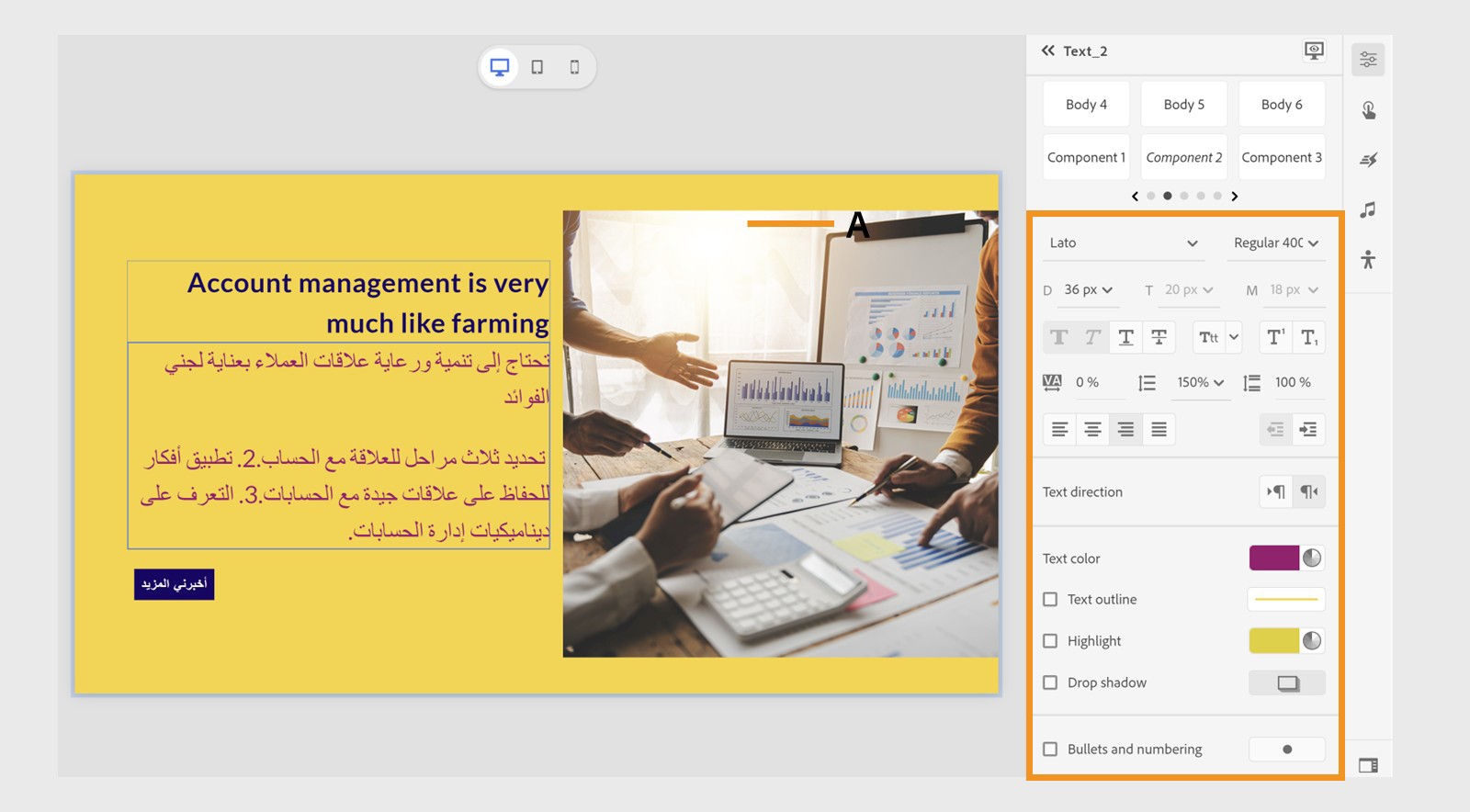The width and height of the screenshot is (1470, 812).
Task: Switch to tablet preview device
Action: (x=537, y=67)
